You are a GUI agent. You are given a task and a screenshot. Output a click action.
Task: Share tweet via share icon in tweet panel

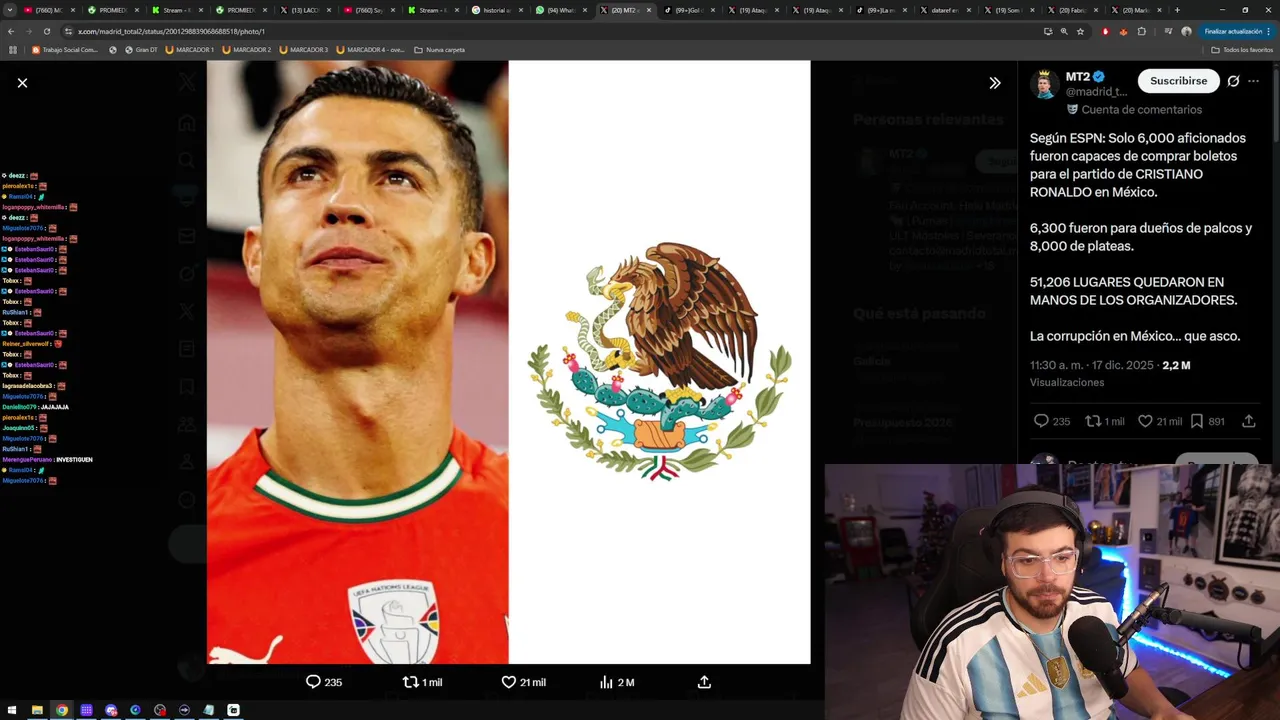pos(1249,421)
